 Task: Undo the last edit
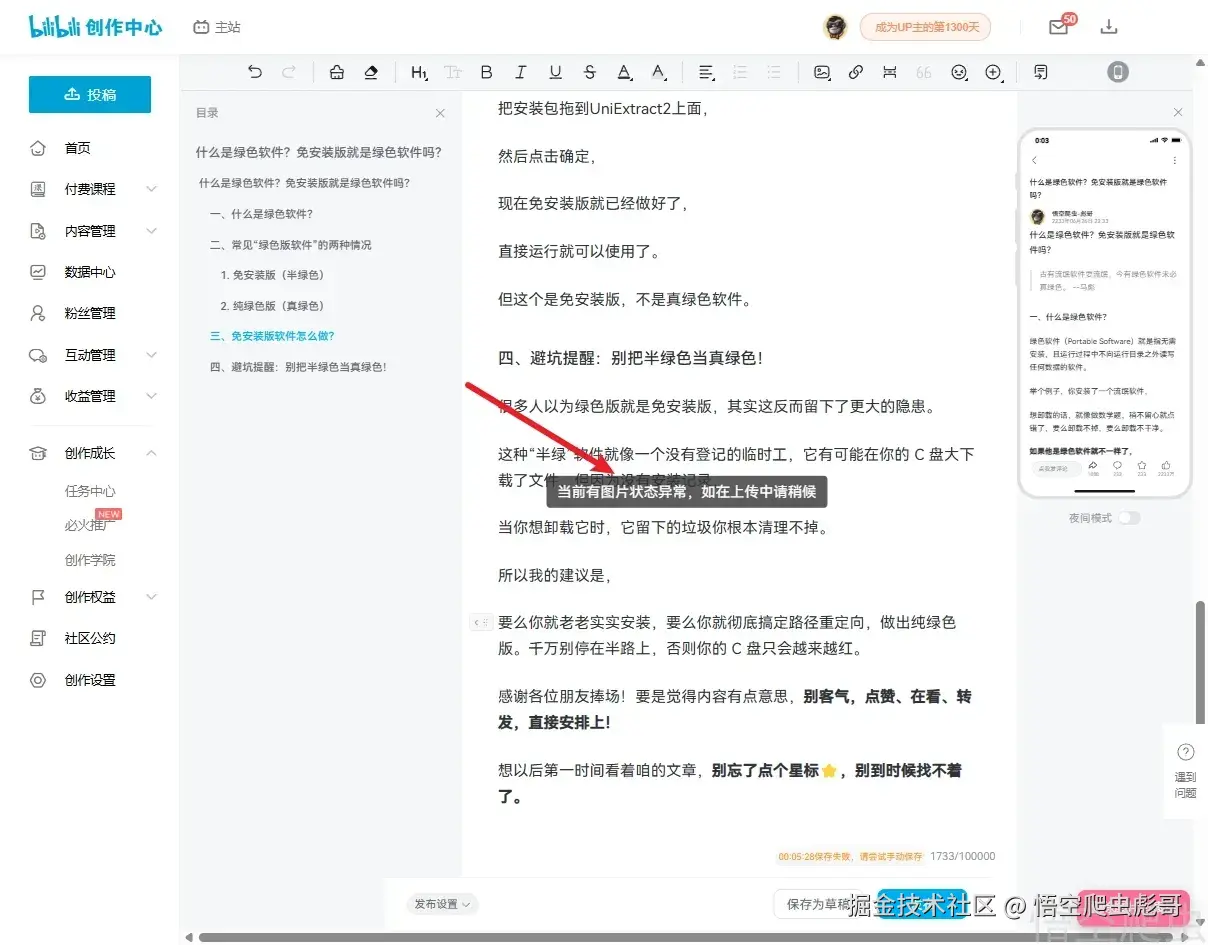tap(255, 72)
